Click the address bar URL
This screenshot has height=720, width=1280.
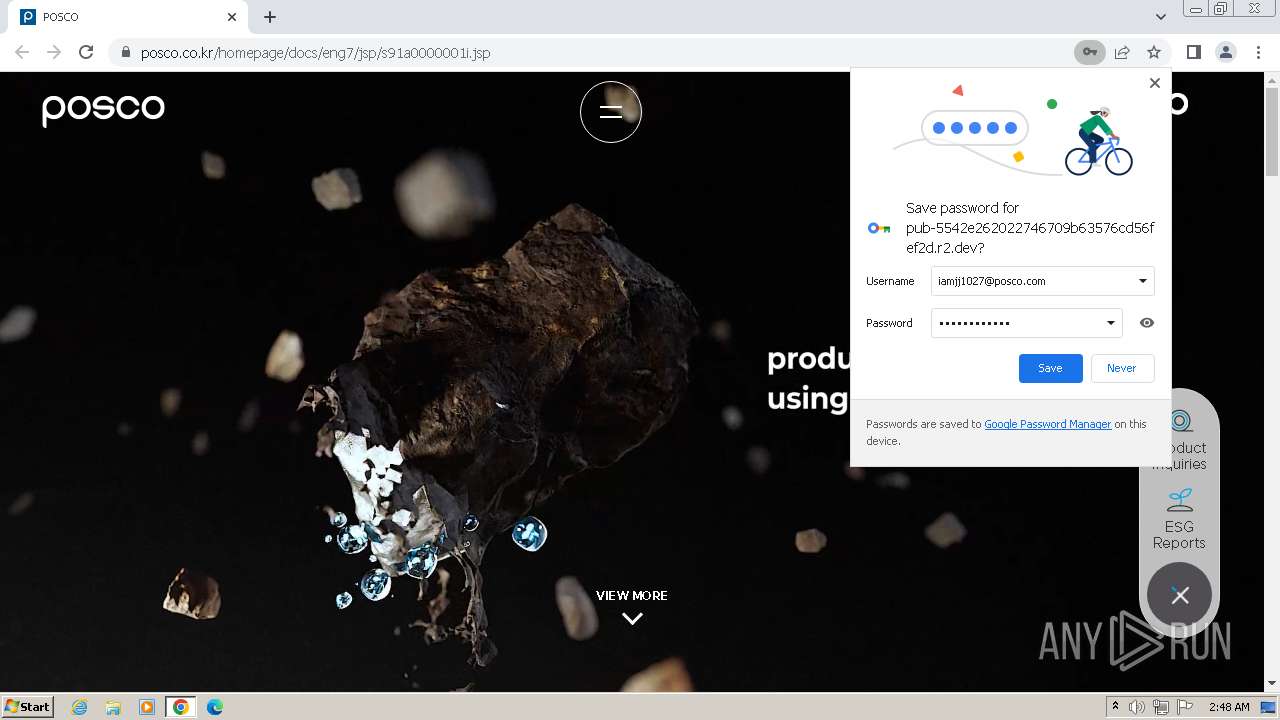click(x=315, y=52)
